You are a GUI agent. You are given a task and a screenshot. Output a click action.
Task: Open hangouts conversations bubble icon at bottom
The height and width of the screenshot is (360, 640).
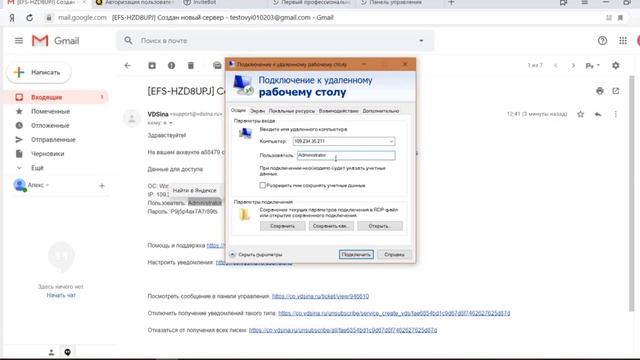pyautogui.click(x=67, y=352)
